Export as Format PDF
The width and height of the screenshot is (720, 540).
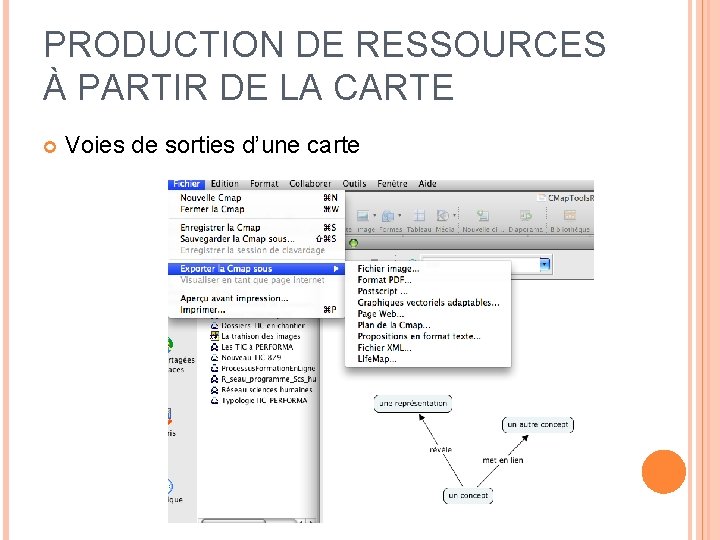tap(428, 280)
